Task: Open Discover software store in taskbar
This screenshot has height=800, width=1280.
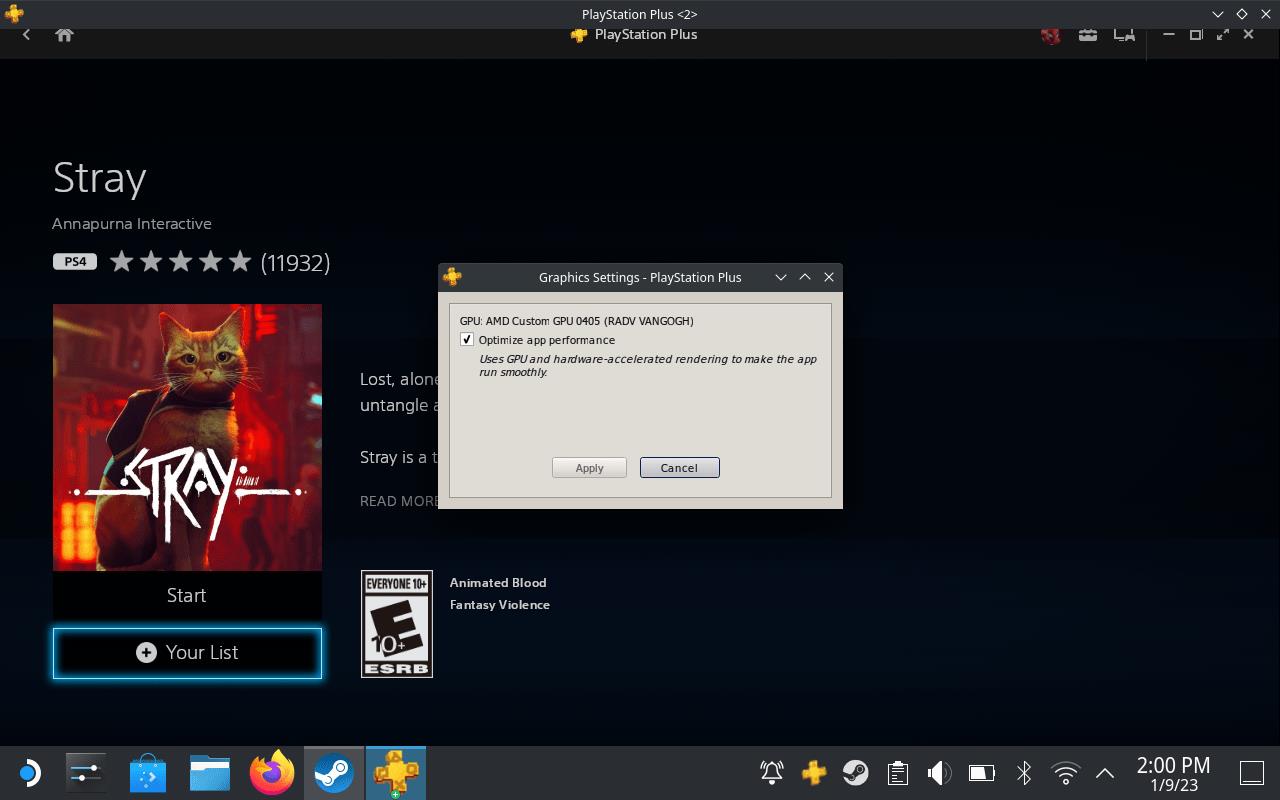Action: pyautogui.click(x=148, y=773)
